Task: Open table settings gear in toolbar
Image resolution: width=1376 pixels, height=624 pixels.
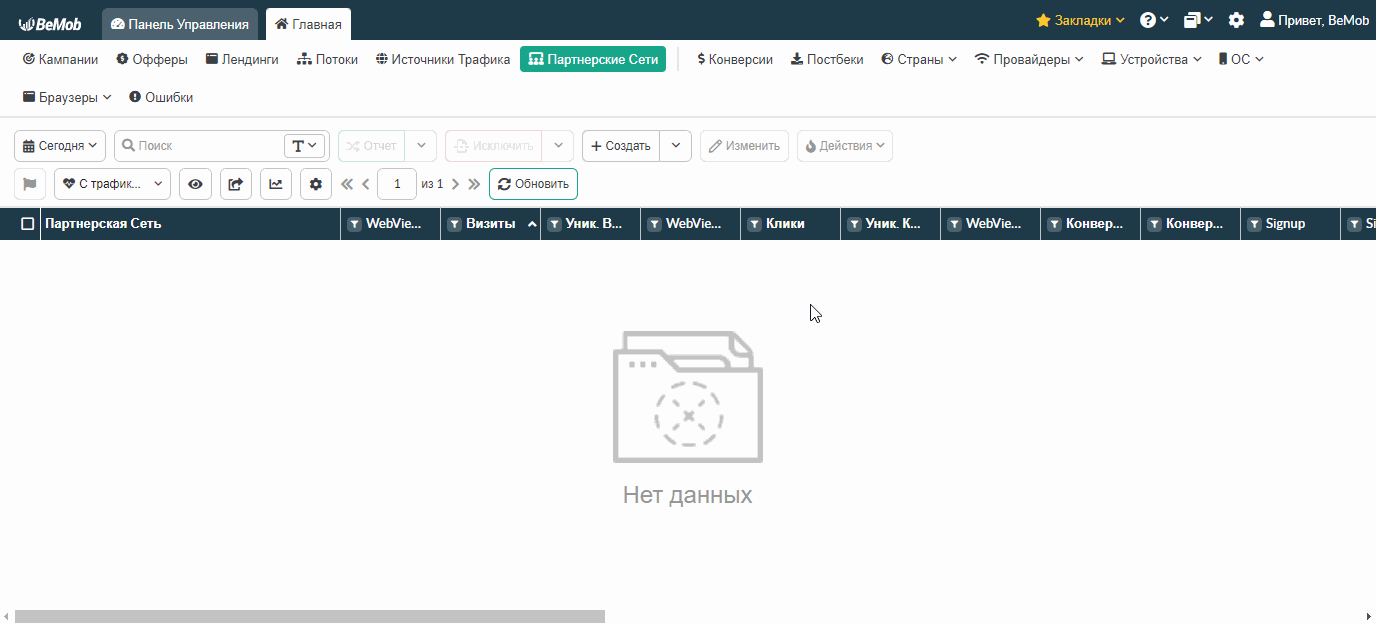Action: click(316, 184)
